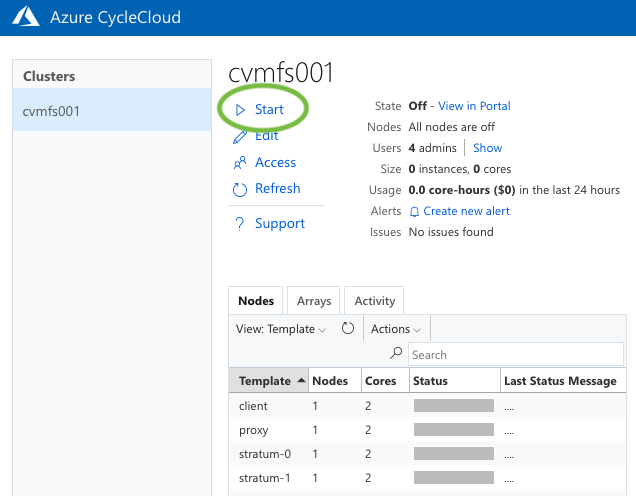Click the Azure logo icon in header

pyautogui.click(x=26, y=16)
